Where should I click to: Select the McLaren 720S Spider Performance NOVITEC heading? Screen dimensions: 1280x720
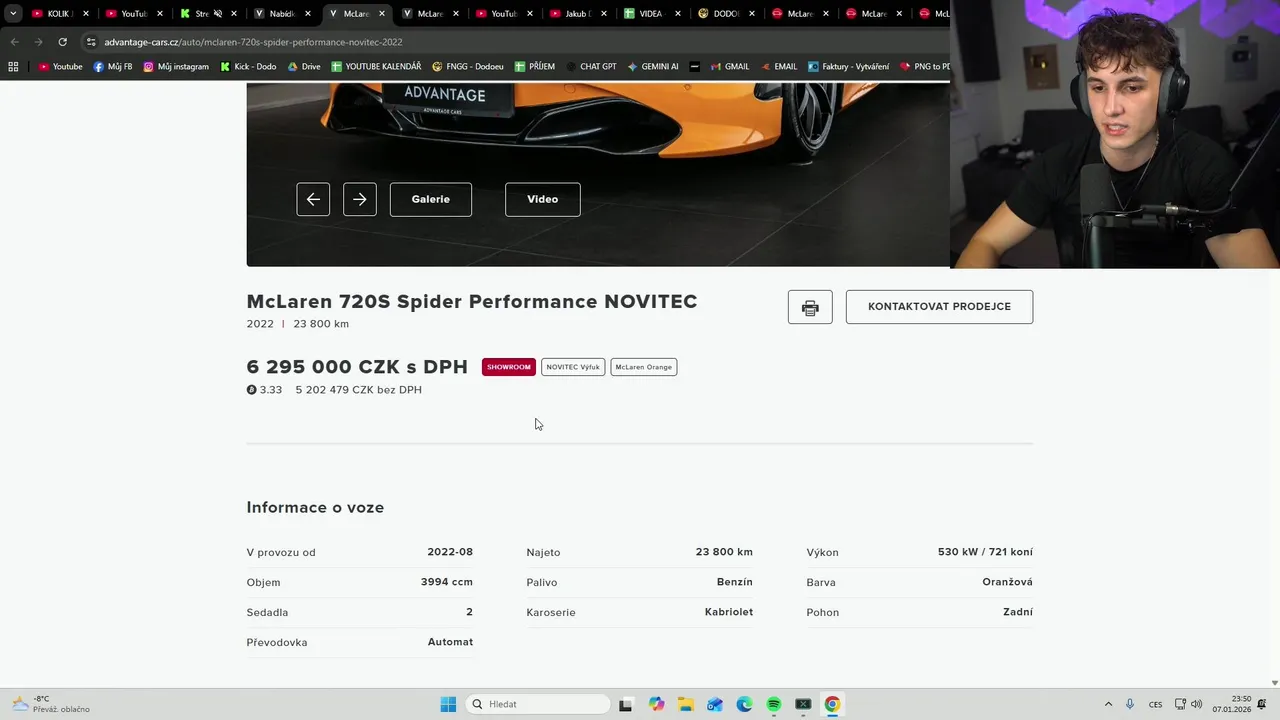tap(472, 302)
